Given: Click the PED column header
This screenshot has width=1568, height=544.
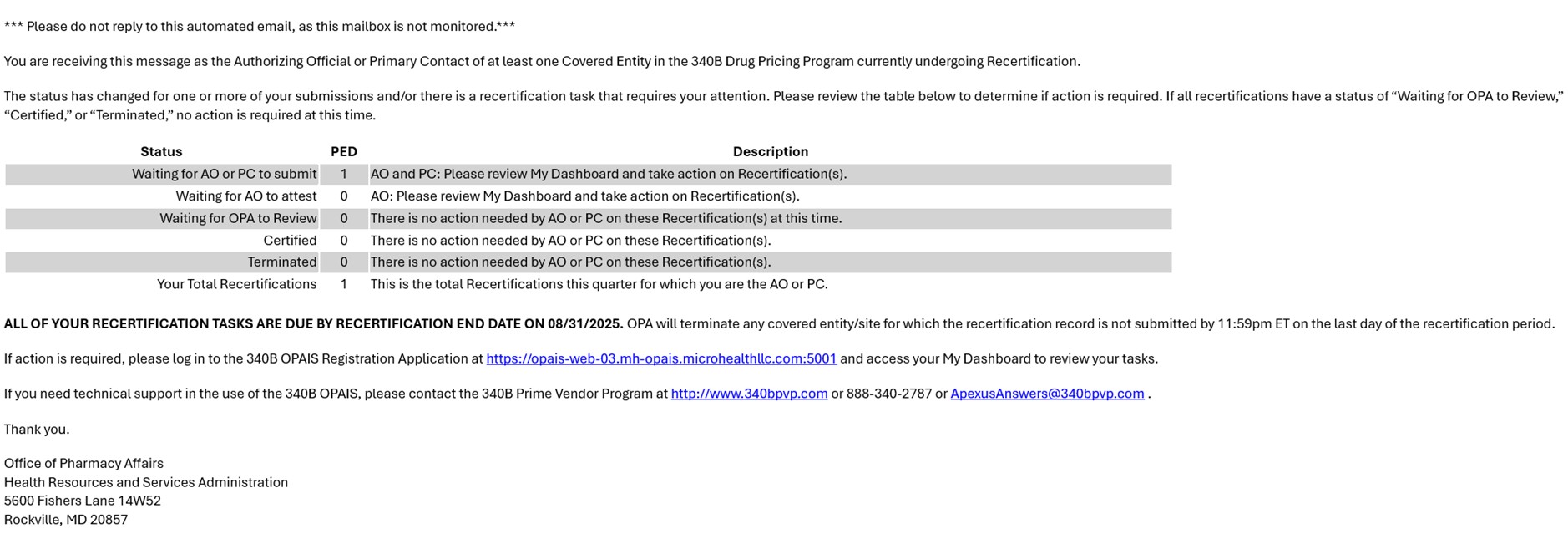Looking at the screenshot, I should coord(343,151).
